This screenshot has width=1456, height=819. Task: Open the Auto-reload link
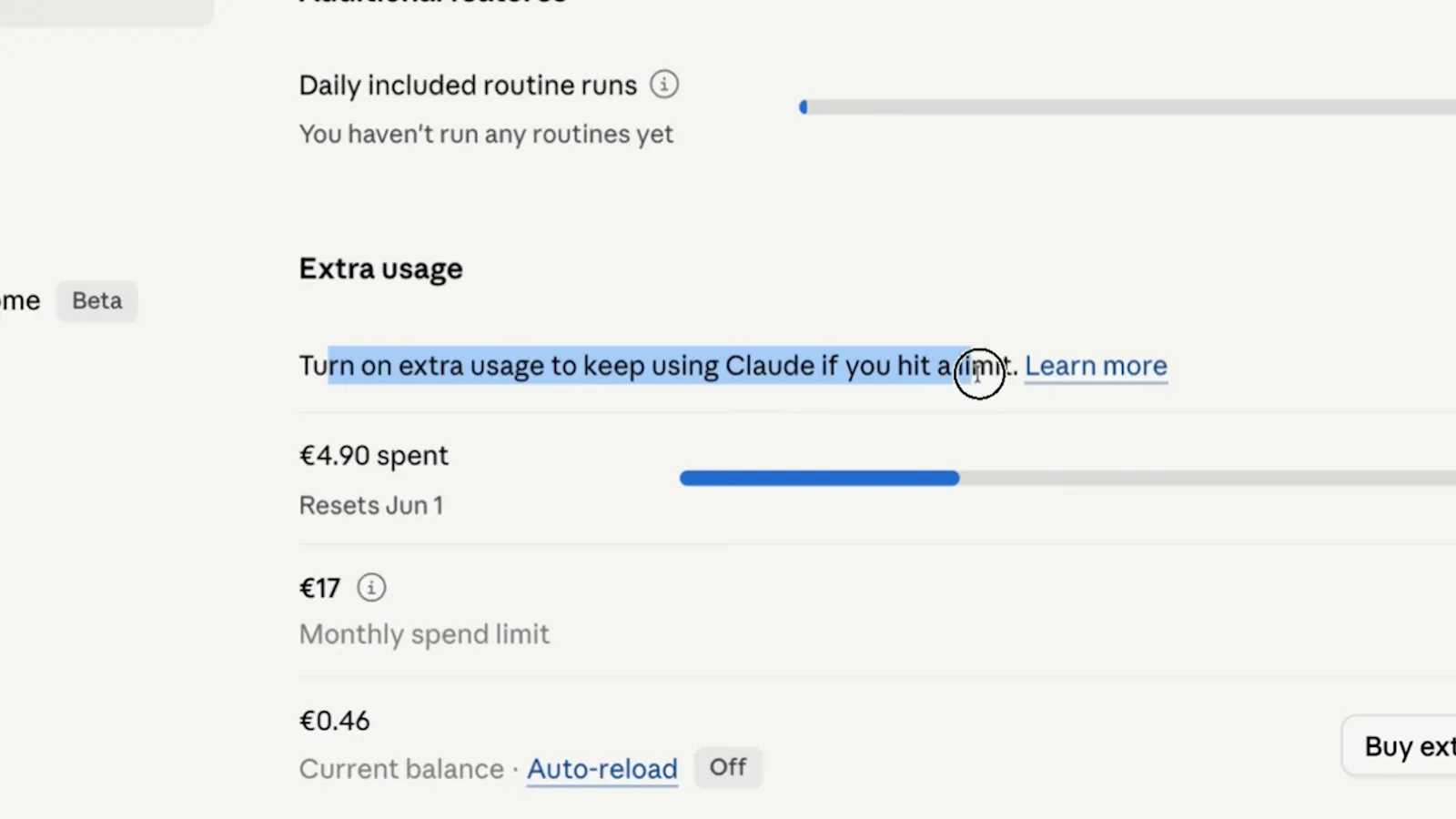(602, 769)
